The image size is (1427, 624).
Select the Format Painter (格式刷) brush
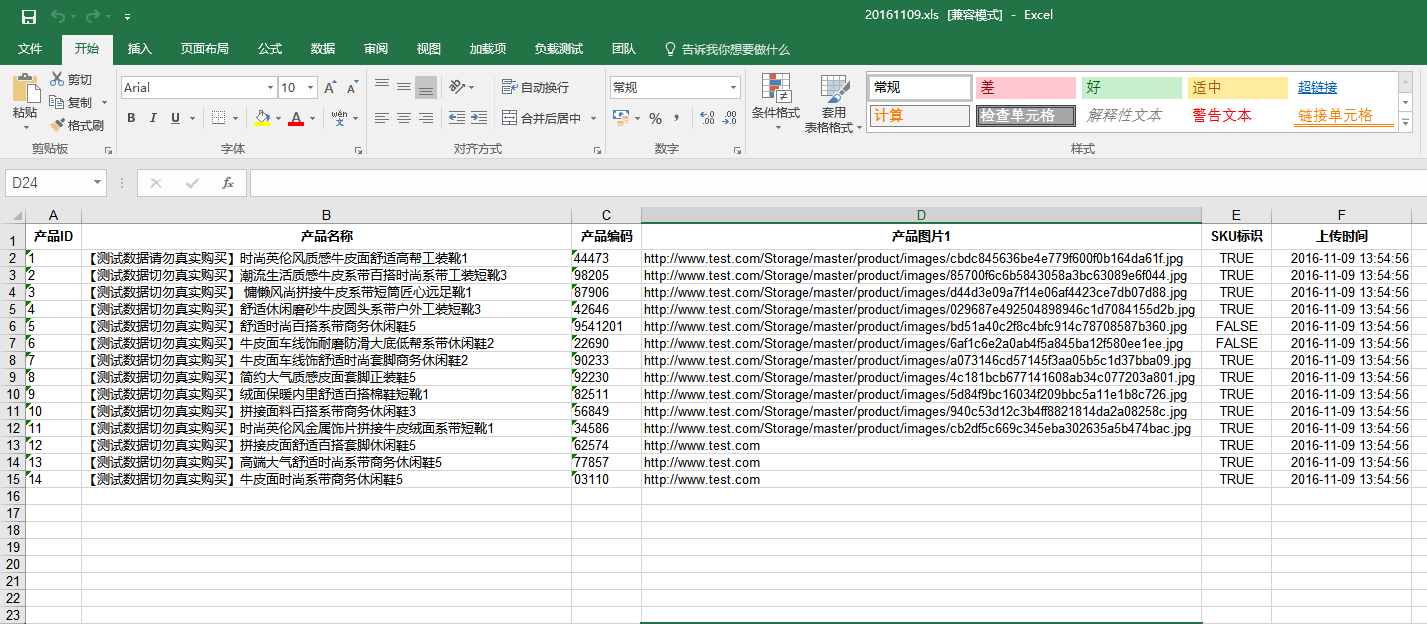(x=57, y=125)
